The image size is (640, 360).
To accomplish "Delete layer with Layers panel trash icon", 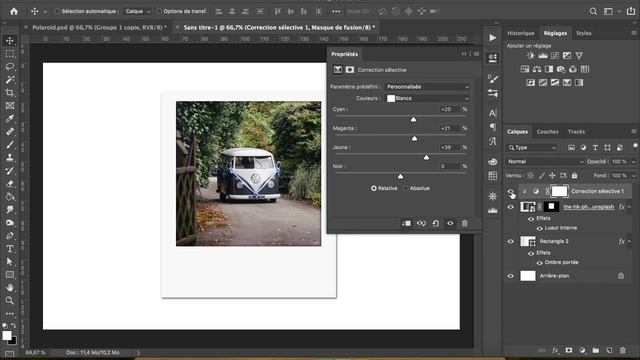I will (x=622, y=350).
